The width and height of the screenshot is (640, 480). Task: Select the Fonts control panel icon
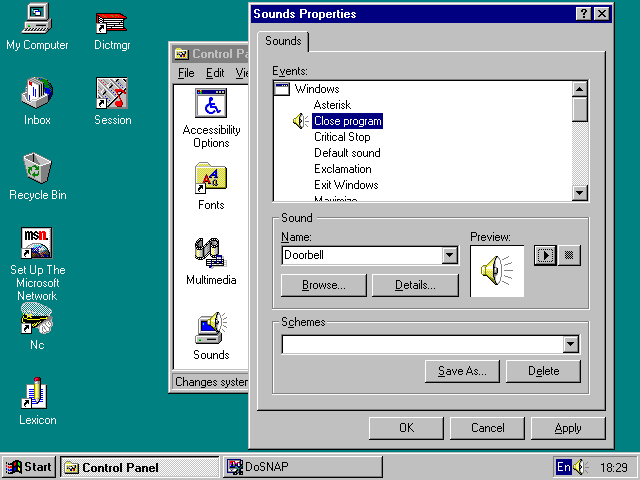pyautogui.click(x=211, y=180)
